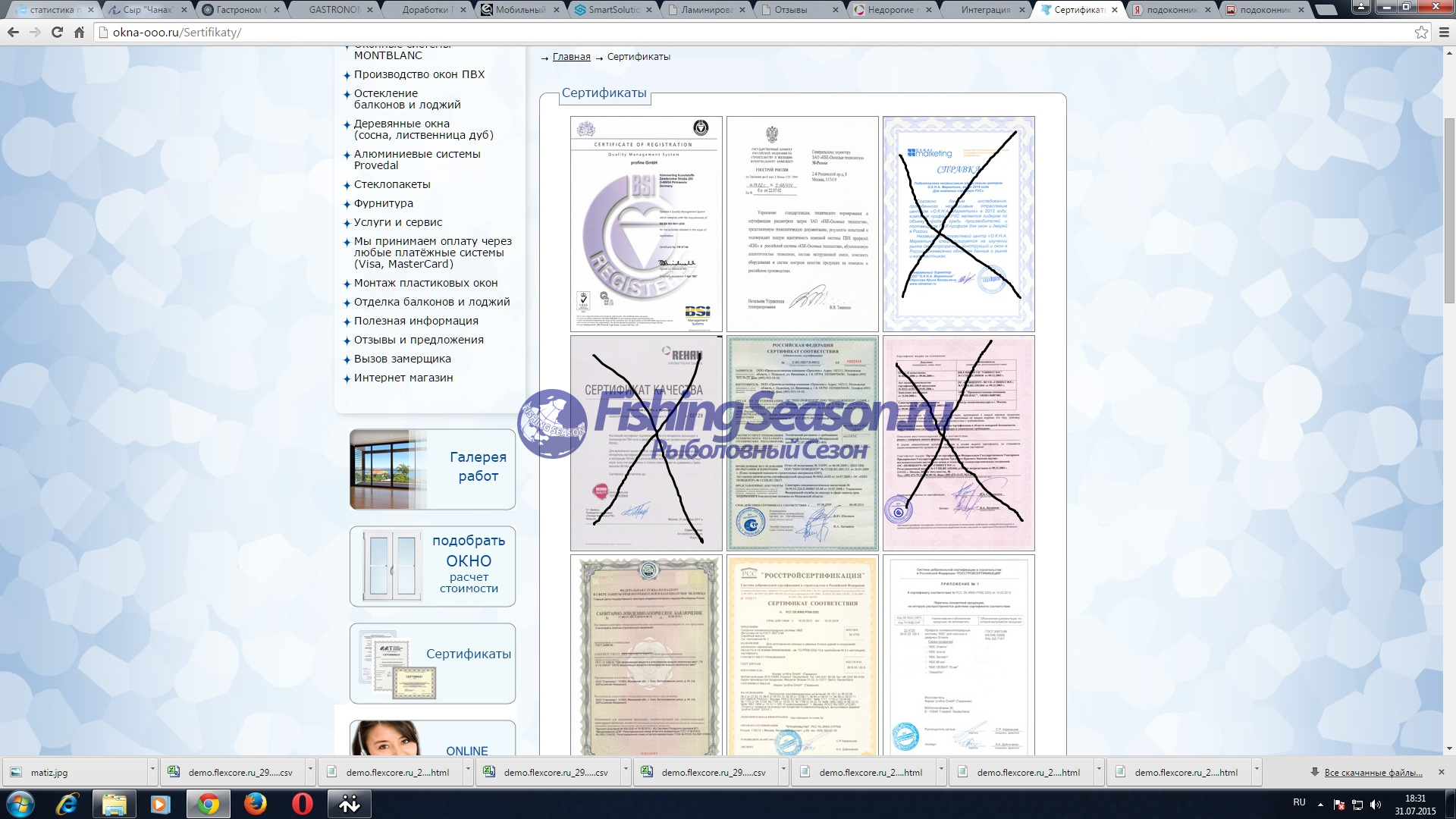The width and height of the screenshot is (1456, 819).
Task: Bookmark page with star icon
Action: point(1421,33)
